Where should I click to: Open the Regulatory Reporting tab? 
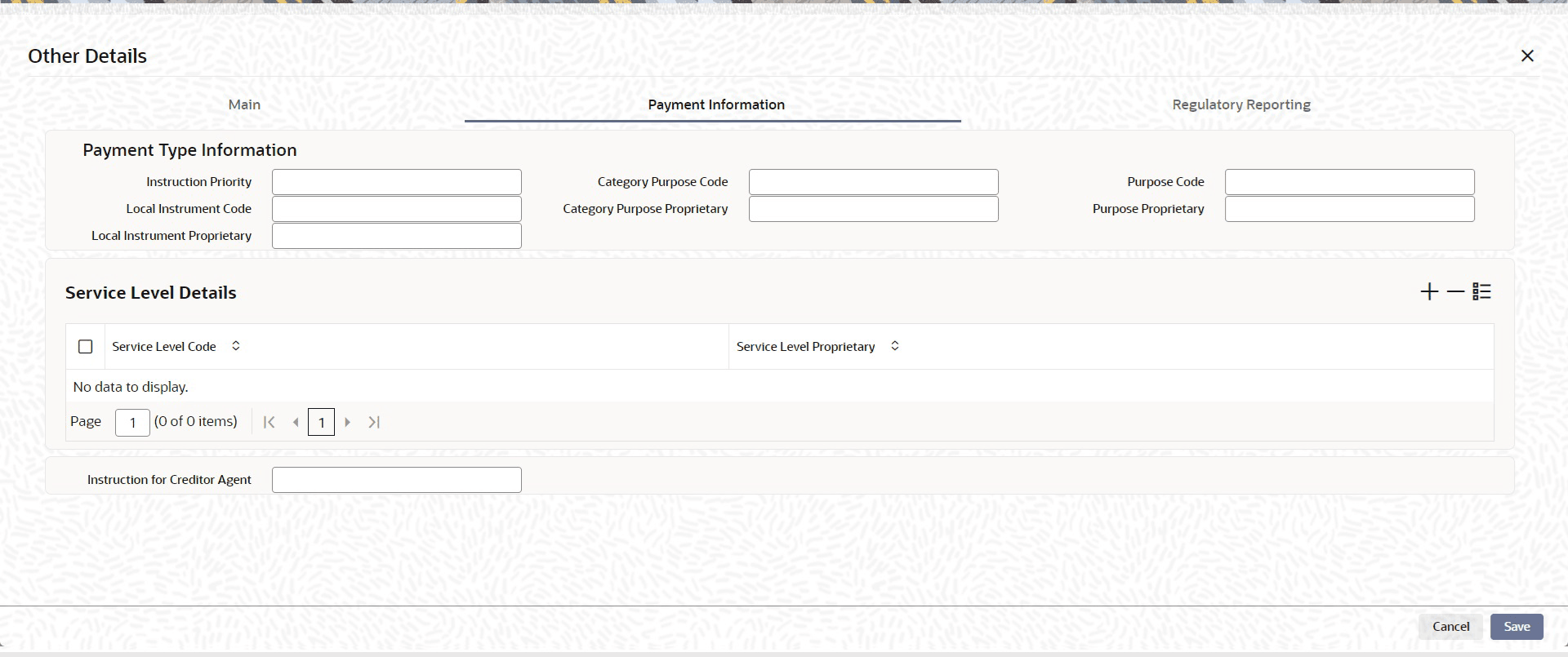pos(1241,104)
